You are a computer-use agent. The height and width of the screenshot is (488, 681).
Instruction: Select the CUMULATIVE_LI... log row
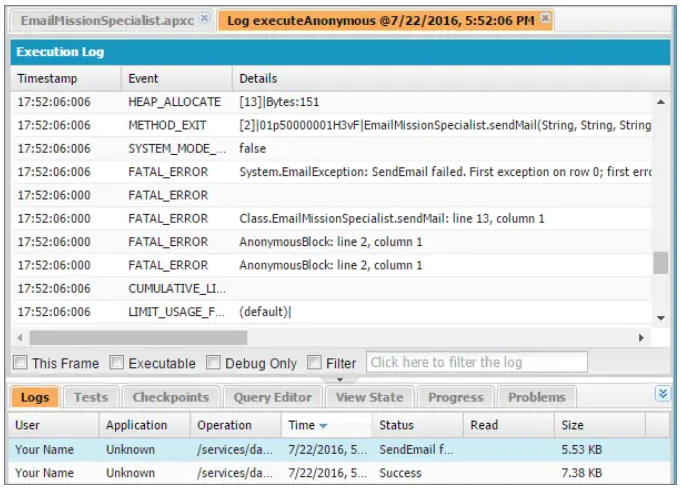331,289
